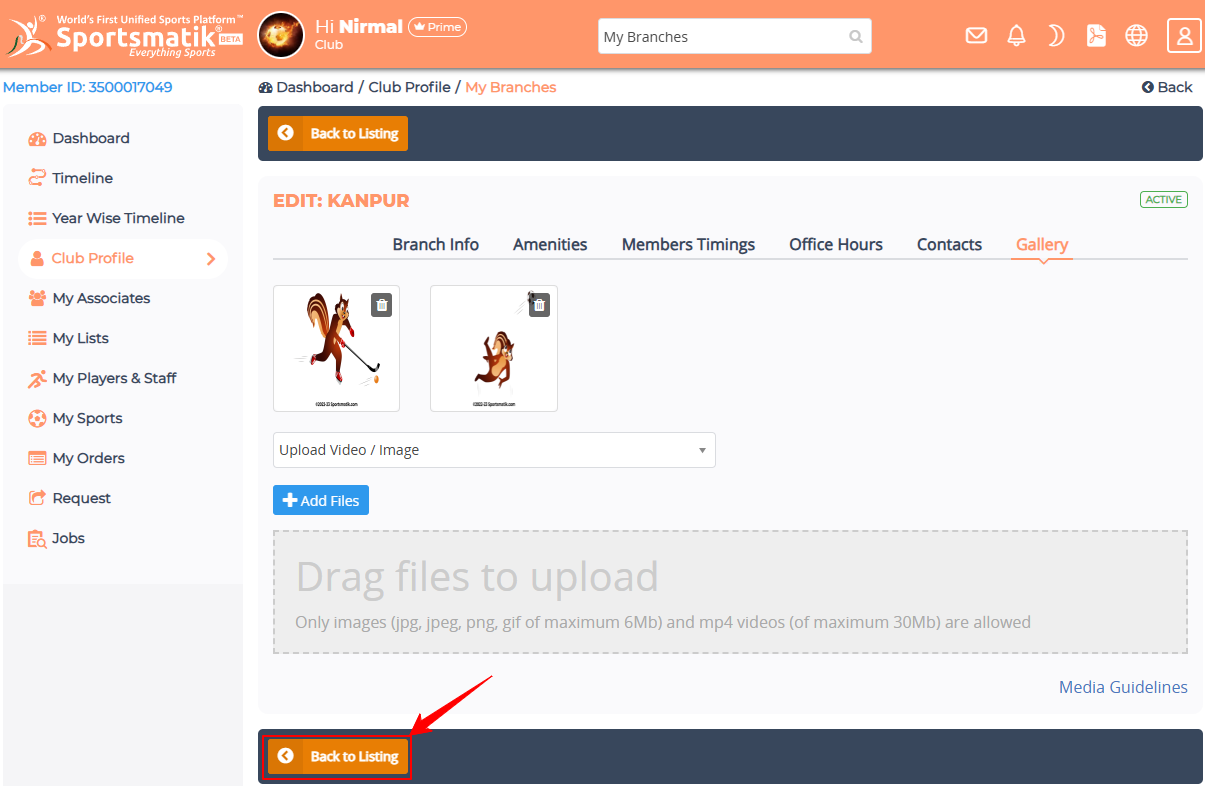Screen dimensions: 1205x786
Task: Click the Nirmal profile avatar
Action: tap(281, 36)
